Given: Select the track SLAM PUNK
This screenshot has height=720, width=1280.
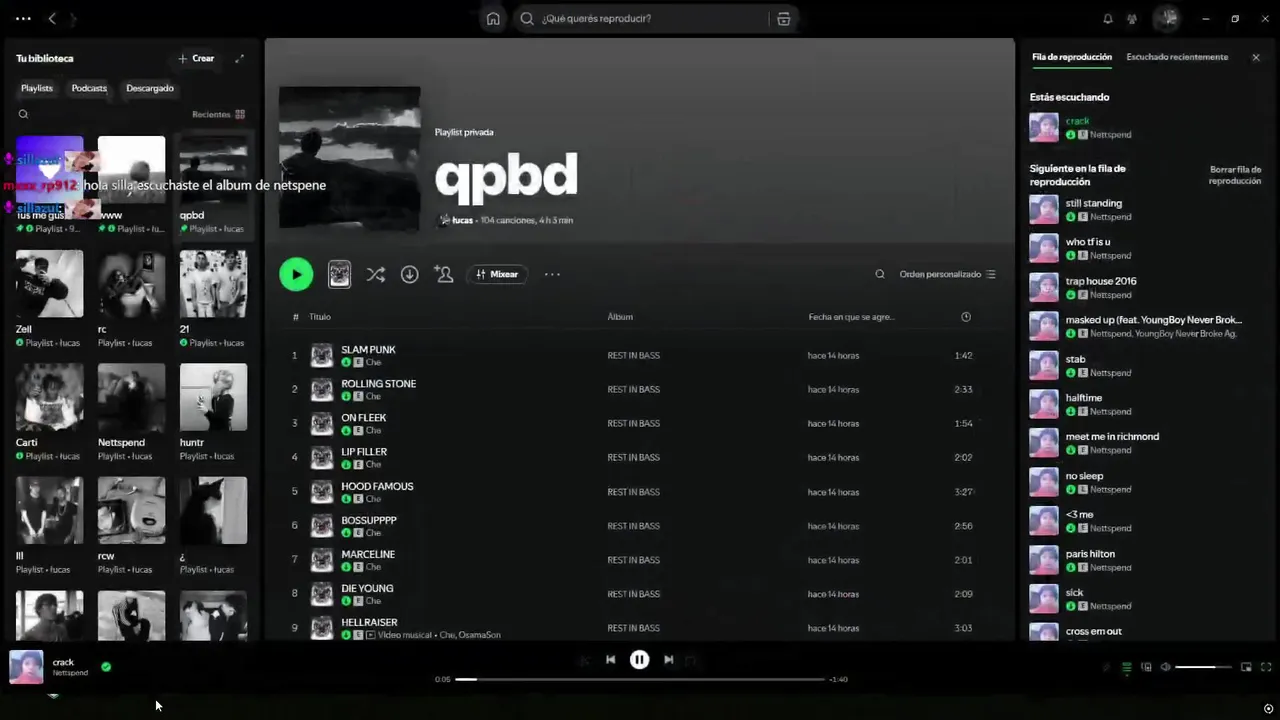Looking at the screenshot, I should 368,349.
